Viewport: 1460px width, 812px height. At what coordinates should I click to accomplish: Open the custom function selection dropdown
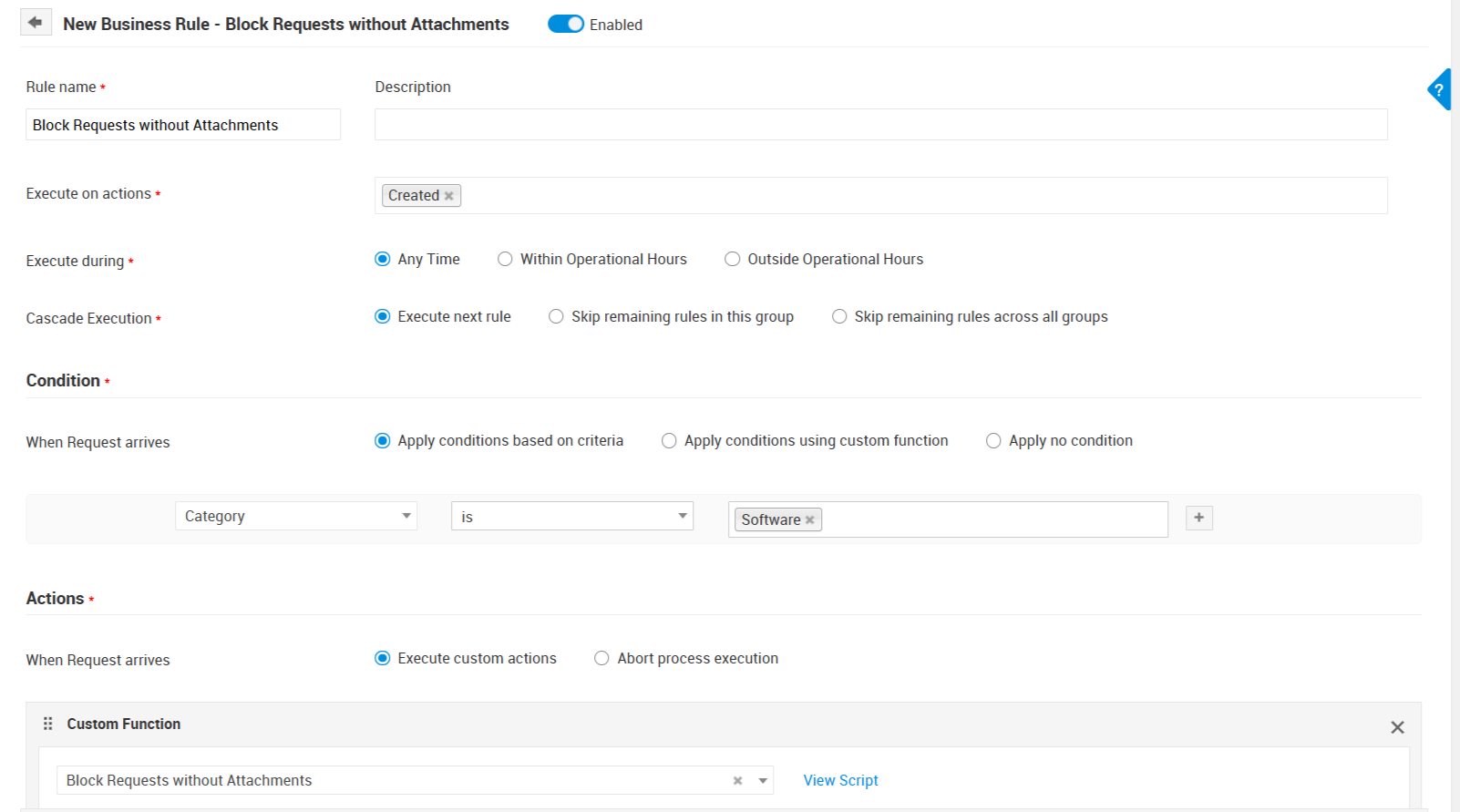(763, 781)
